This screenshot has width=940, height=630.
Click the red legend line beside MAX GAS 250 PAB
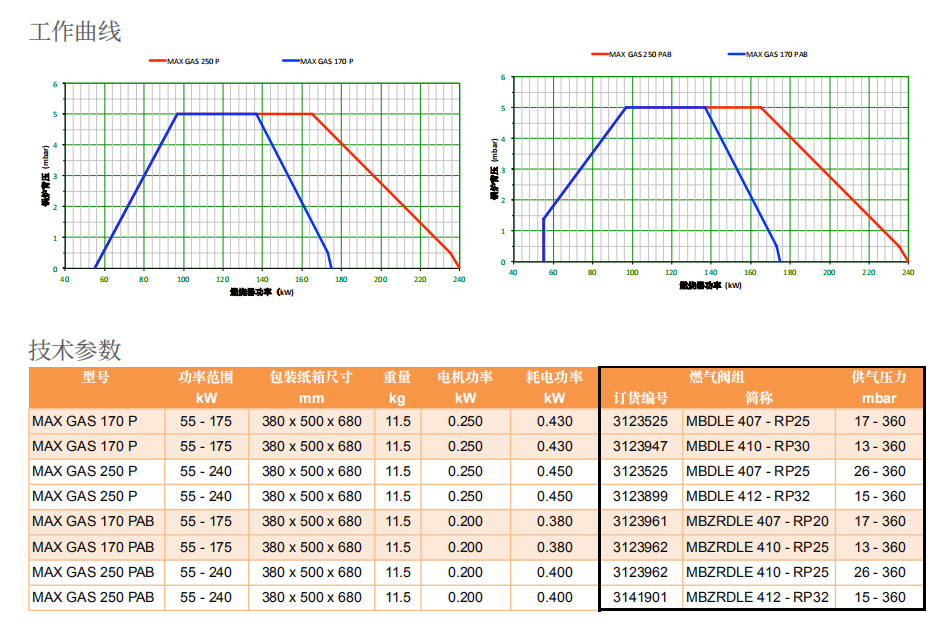pos(600,54)
